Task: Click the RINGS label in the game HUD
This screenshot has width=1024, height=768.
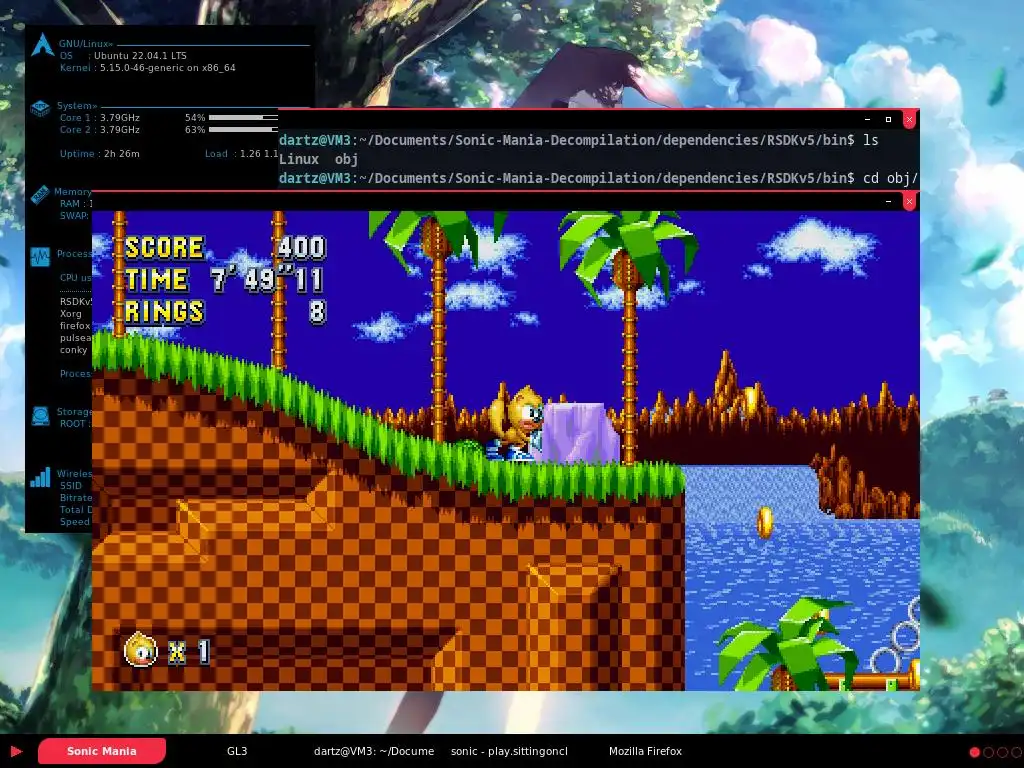Action: 165,312
